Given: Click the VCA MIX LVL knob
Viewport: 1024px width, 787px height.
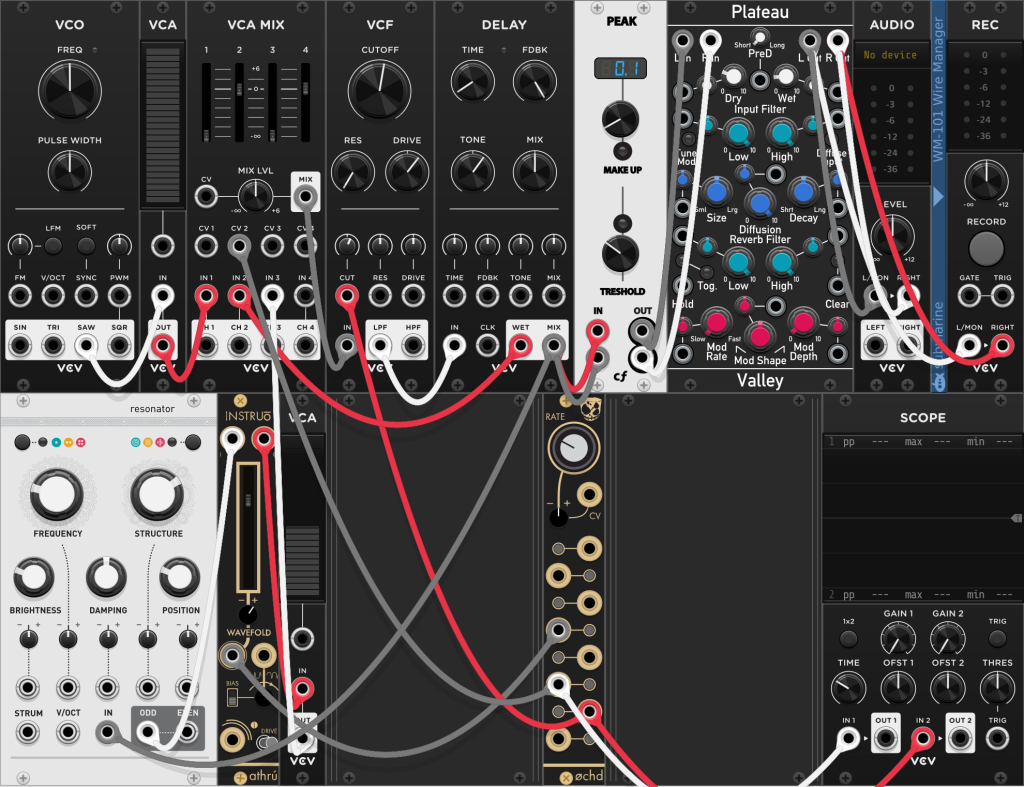Looking at the screenshot, I should (255, 195).
